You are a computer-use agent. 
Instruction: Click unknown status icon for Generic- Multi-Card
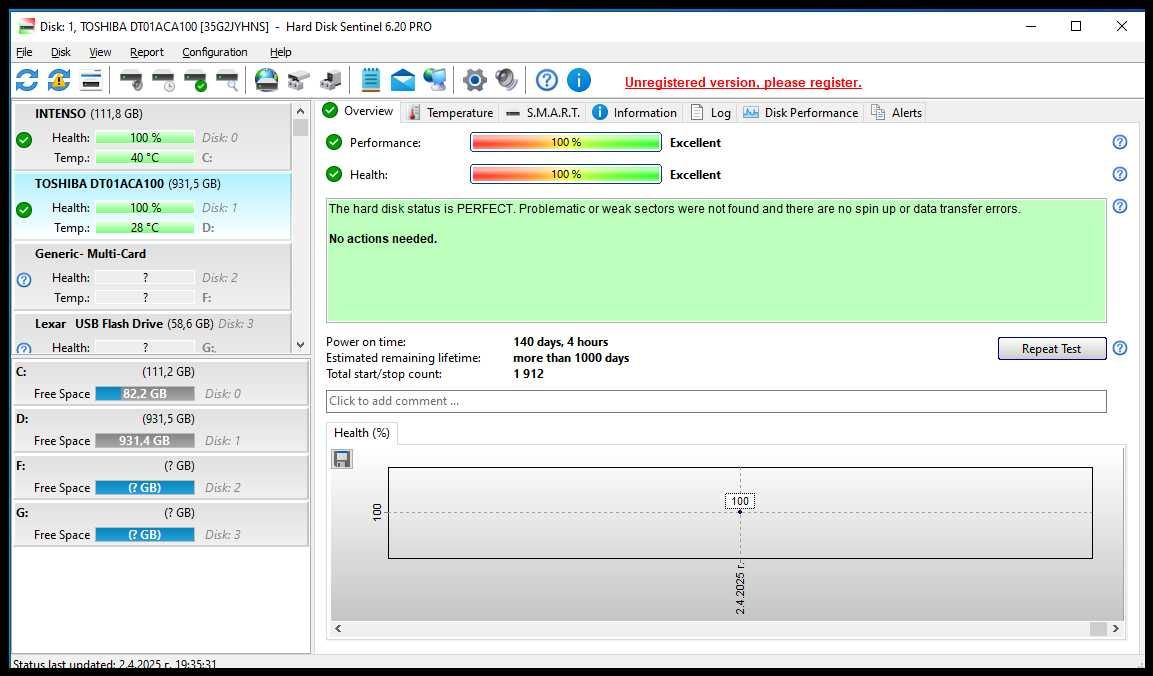coord(24,280)
